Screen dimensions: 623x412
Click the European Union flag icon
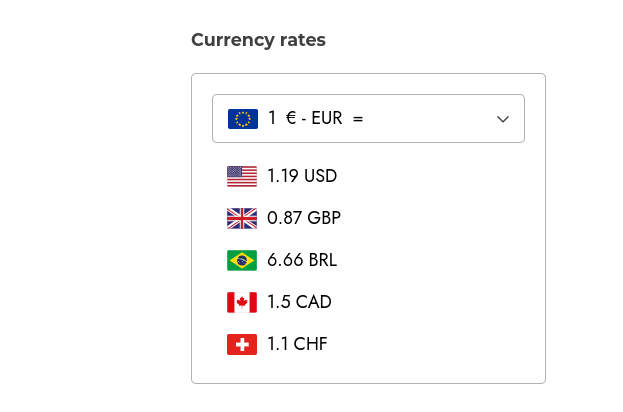pyautogui.click(x=243, y=119)
